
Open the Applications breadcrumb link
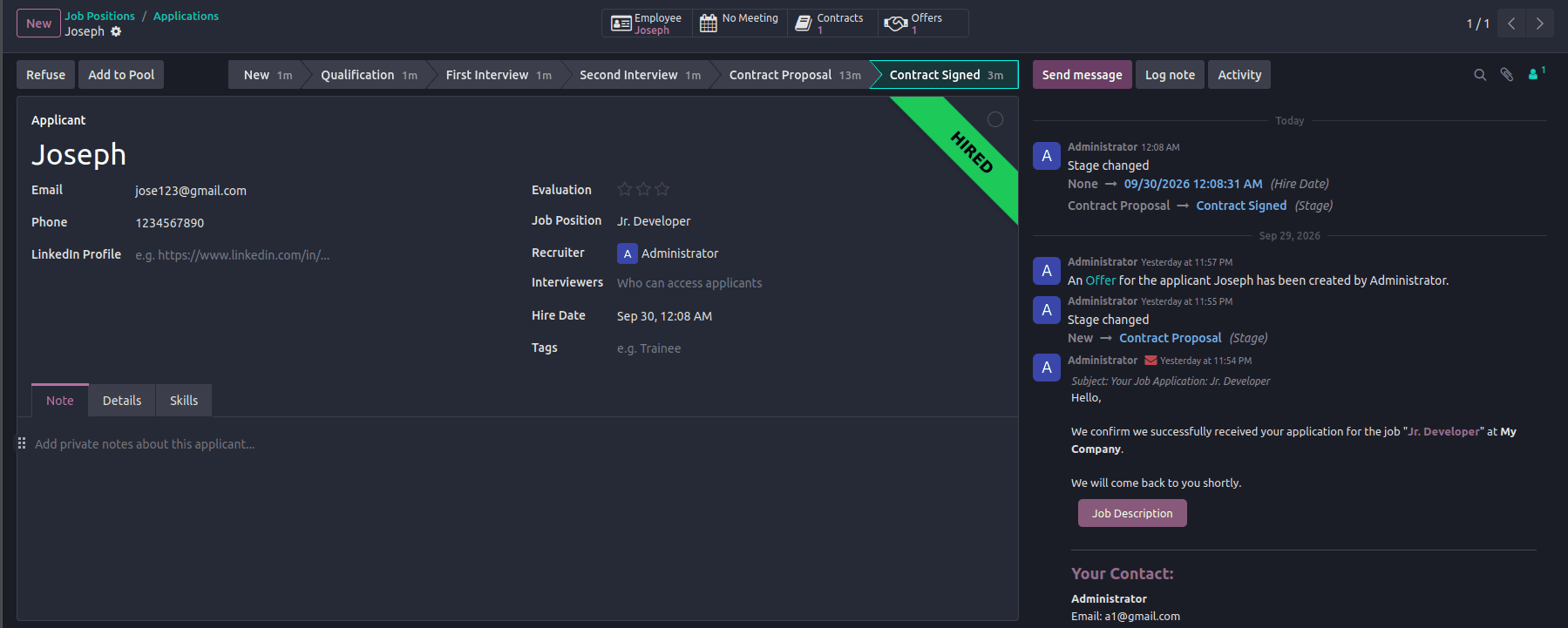point(186,16)
